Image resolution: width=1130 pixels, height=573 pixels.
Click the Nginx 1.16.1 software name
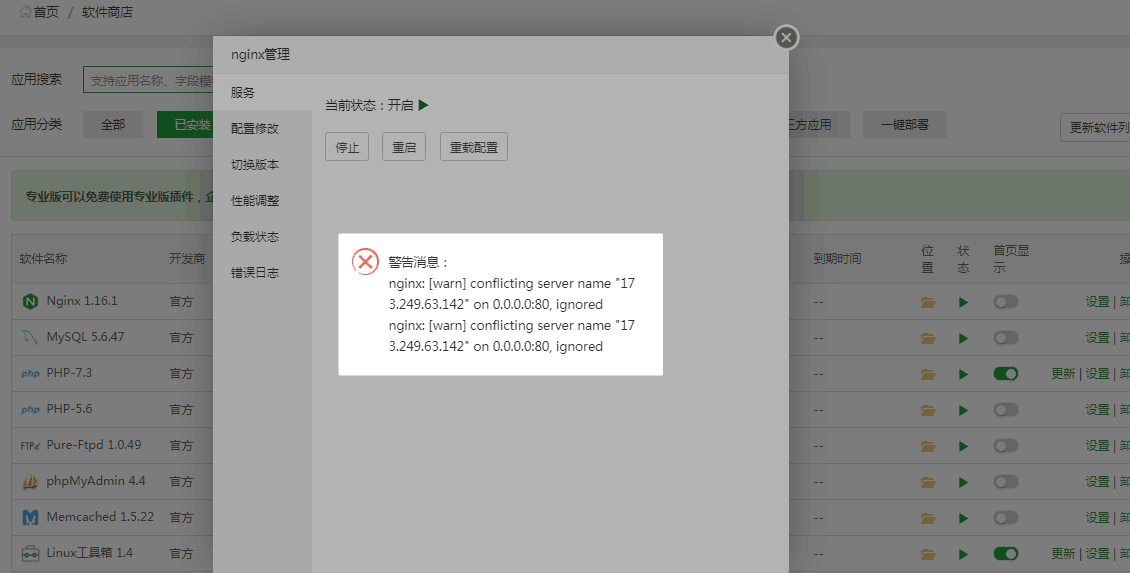pyautogui.click(x=82, y=301)
